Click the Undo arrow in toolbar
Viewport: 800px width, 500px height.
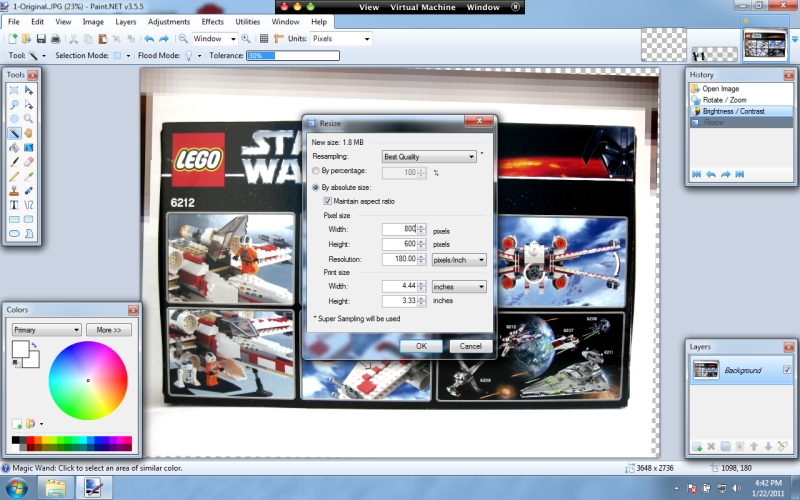click(x=149, y=39)
